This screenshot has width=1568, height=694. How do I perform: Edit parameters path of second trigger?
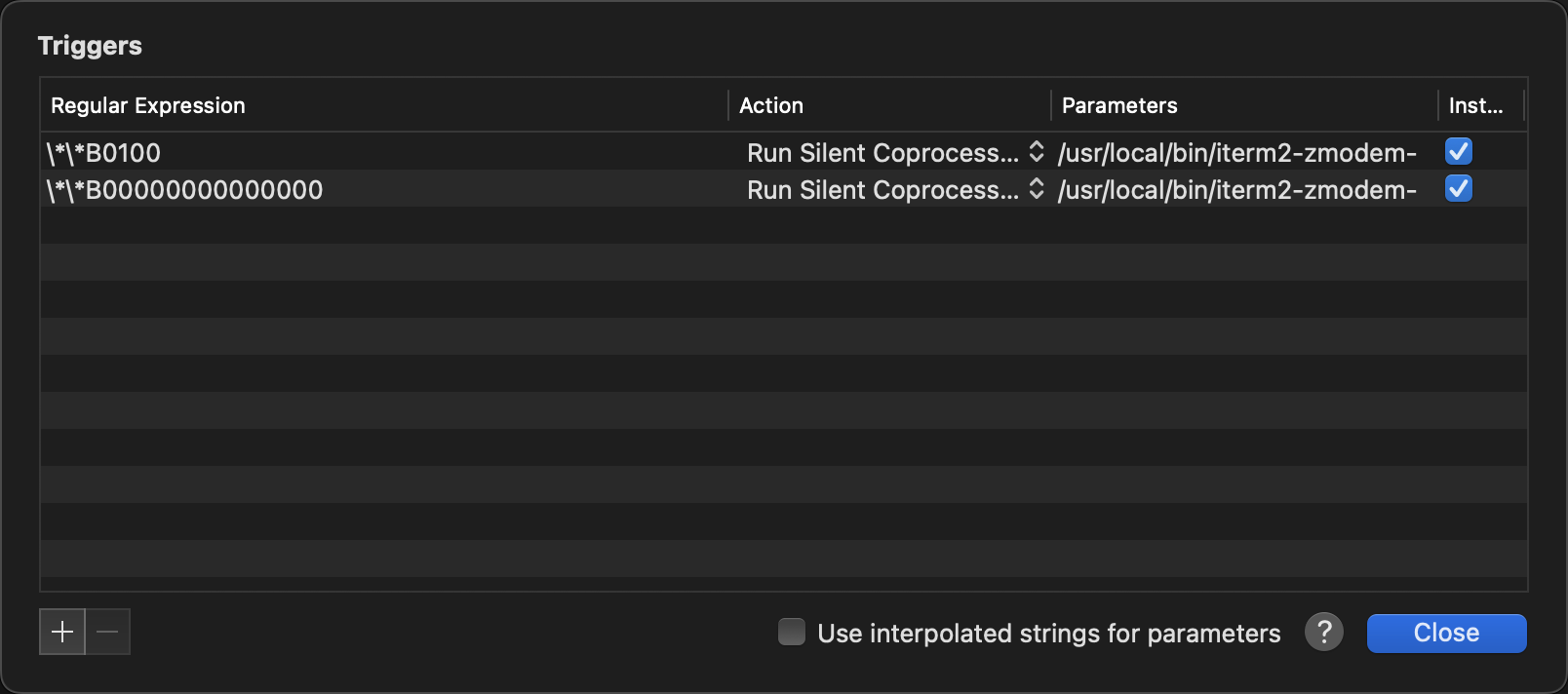click(x=1237, y=189)
